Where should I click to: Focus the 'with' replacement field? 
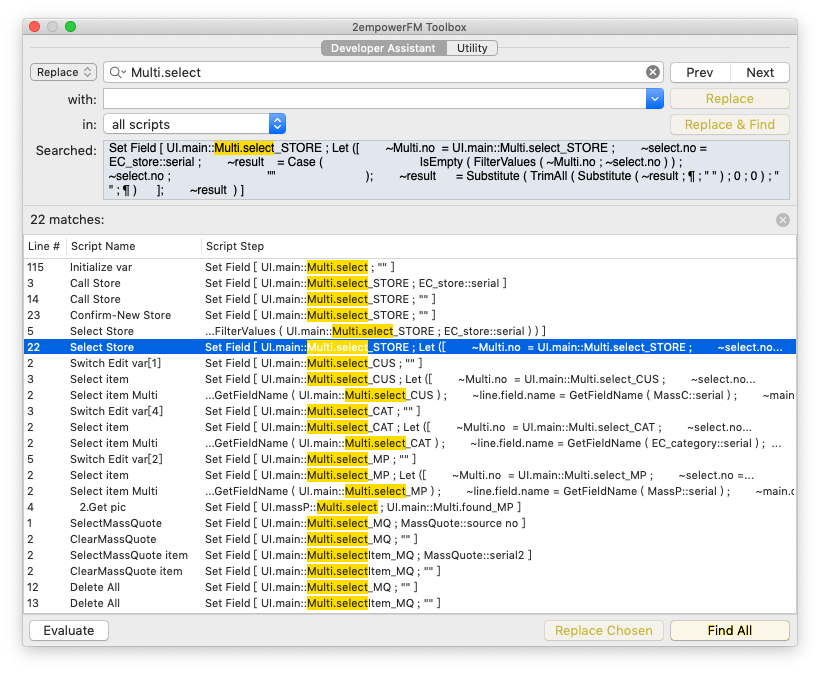pos(375,99)
